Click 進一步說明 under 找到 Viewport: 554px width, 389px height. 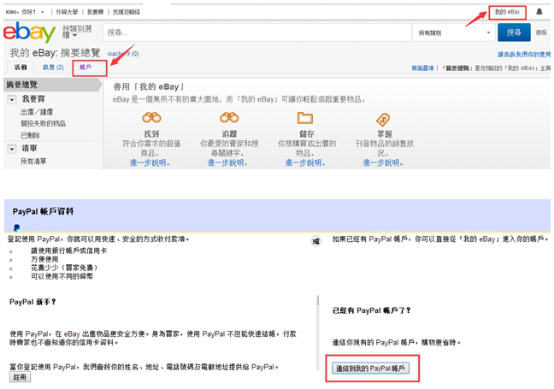point(150,163)
